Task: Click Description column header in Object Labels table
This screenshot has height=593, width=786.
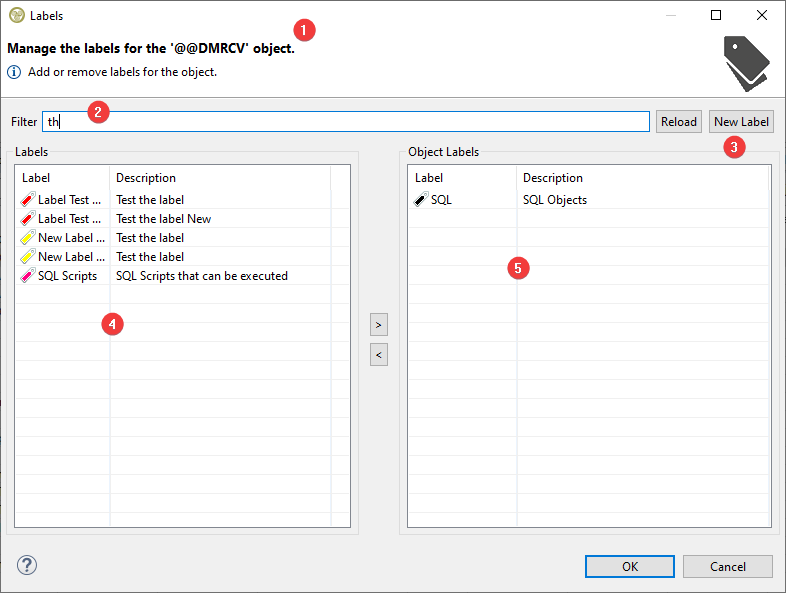Action: point(552,178)
